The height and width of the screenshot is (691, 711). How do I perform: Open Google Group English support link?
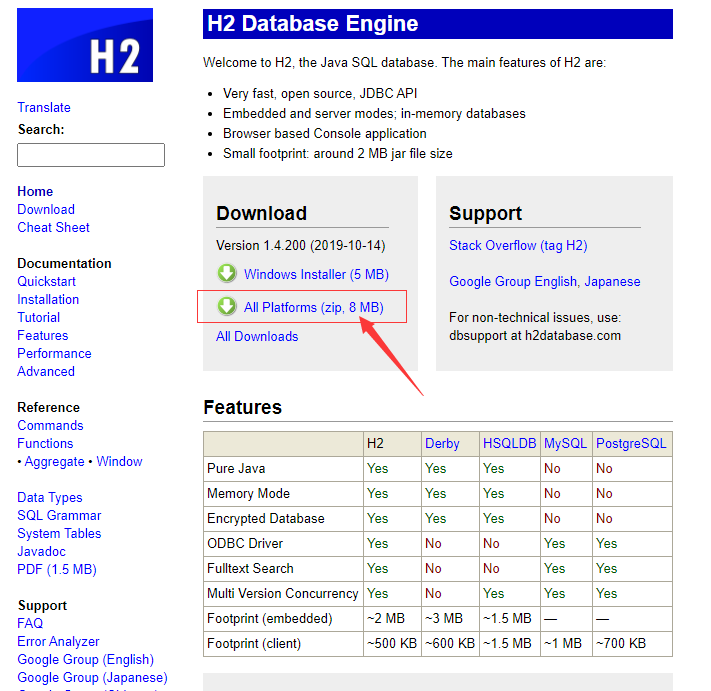point(513,282)
